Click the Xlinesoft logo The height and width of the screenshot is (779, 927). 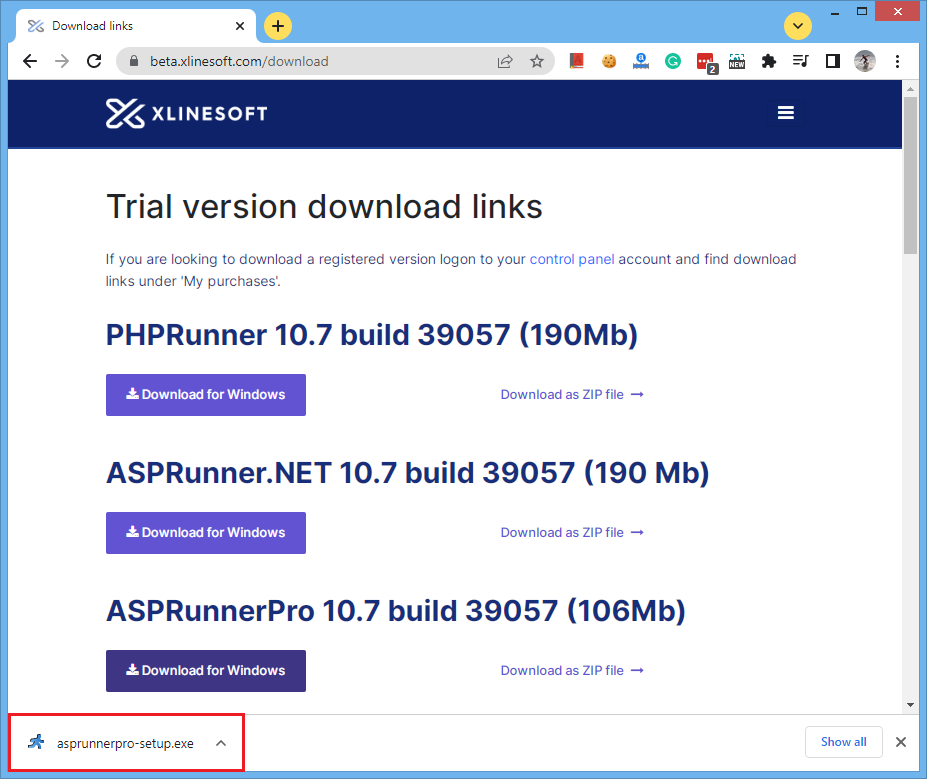(186, 113)
